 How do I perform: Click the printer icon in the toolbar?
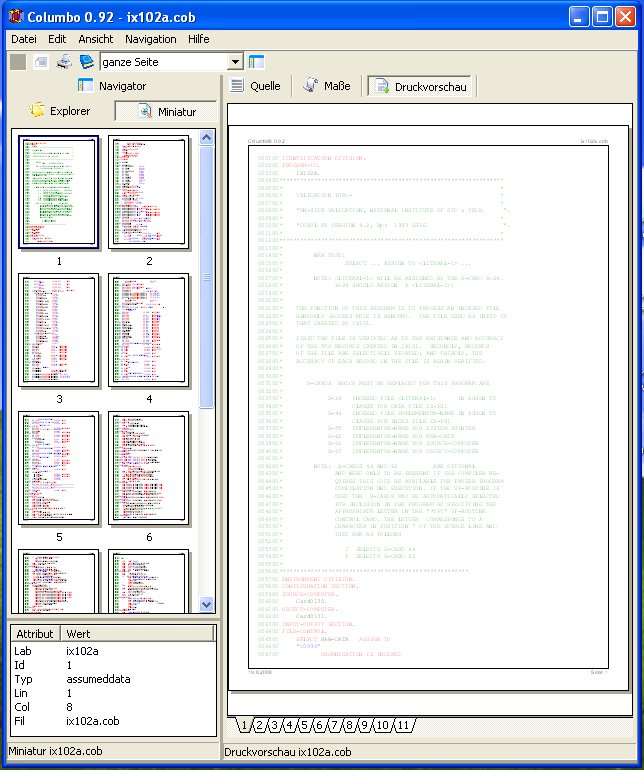coord(63,62)
